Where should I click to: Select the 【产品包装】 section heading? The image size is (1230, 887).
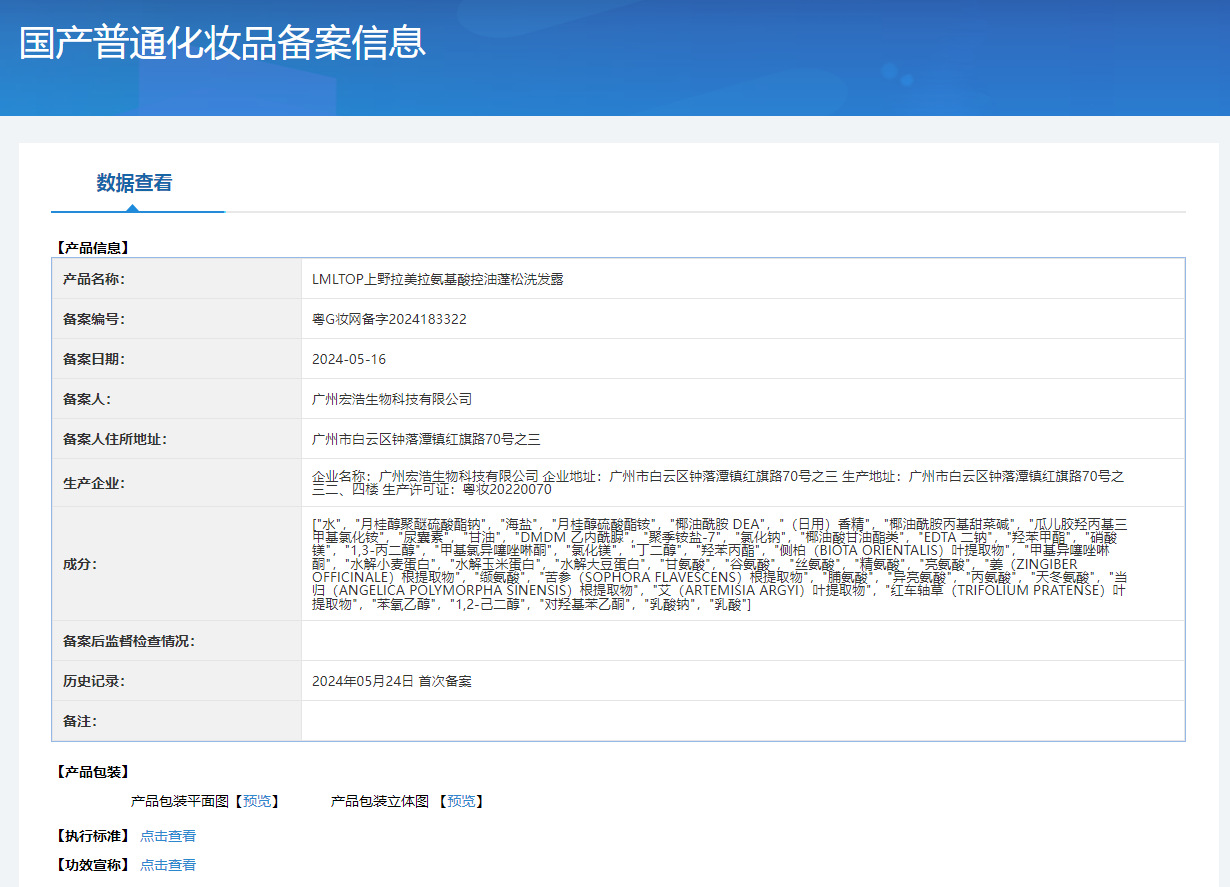(93, 772)
